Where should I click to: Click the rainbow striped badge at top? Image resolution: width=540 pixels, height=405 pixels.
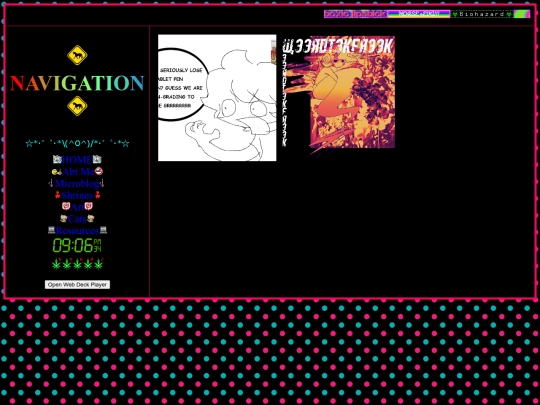point(419,14)
